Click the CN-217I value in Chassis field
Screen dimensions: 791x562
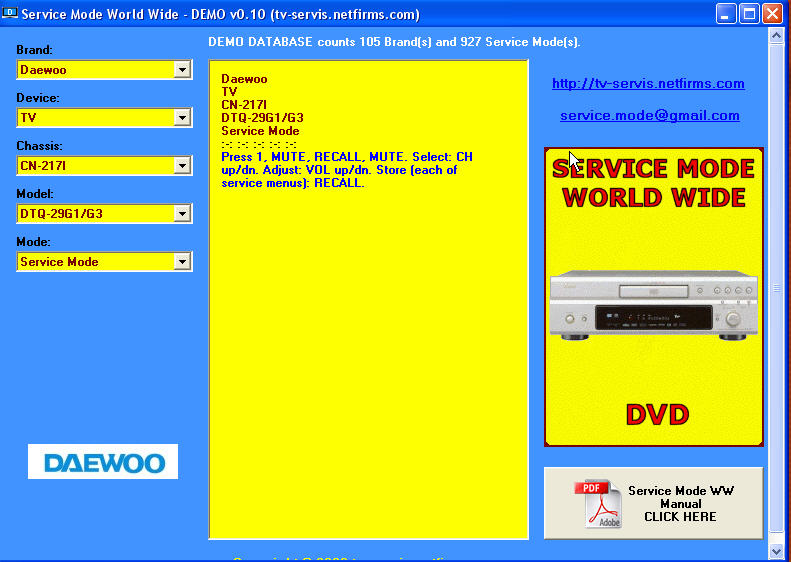(x=43, y=165)
